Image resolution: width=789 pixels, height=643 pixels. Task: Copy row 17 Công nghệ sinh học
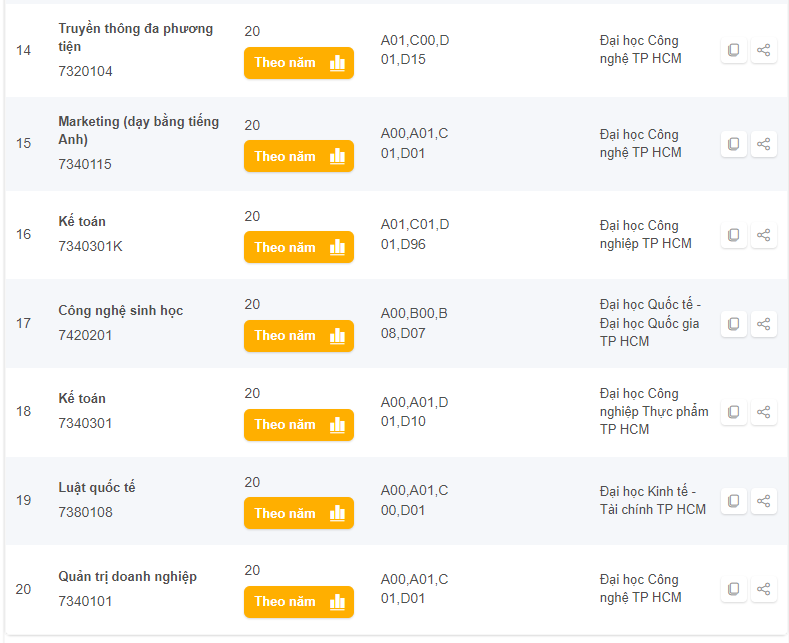point(734,324)
